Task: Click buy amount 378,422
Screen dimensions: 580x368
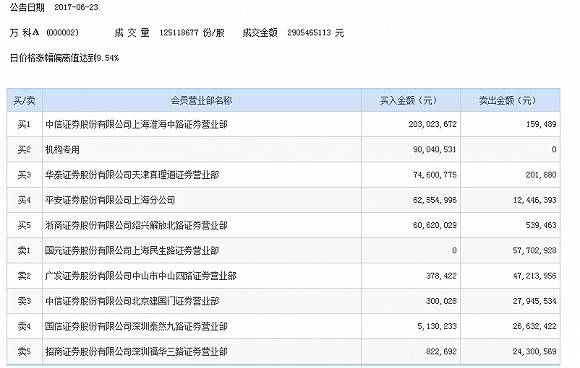Action: (441, 276)
